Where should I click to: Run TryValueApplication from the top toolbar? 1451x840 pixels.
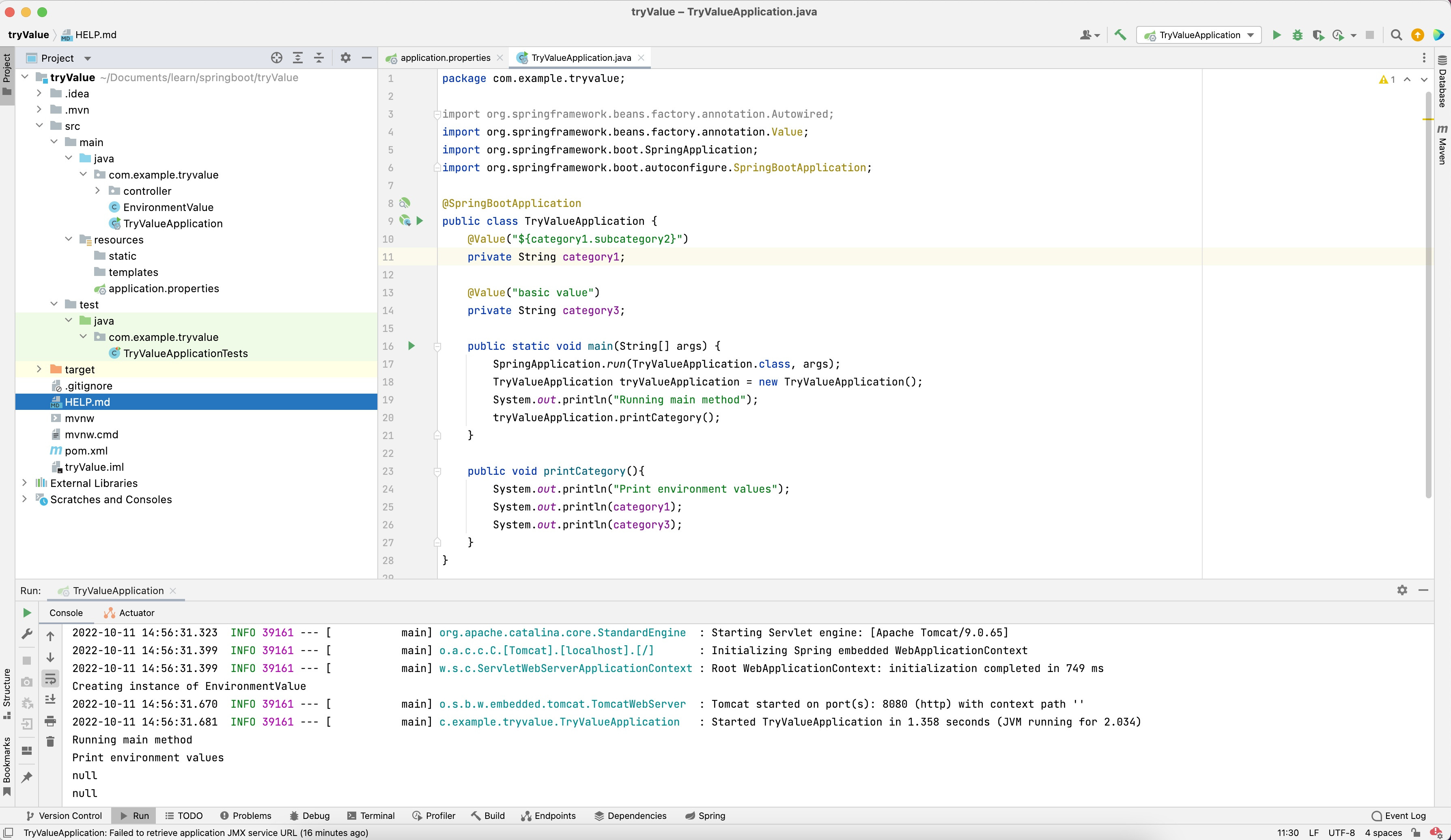tap(1277, 35)
